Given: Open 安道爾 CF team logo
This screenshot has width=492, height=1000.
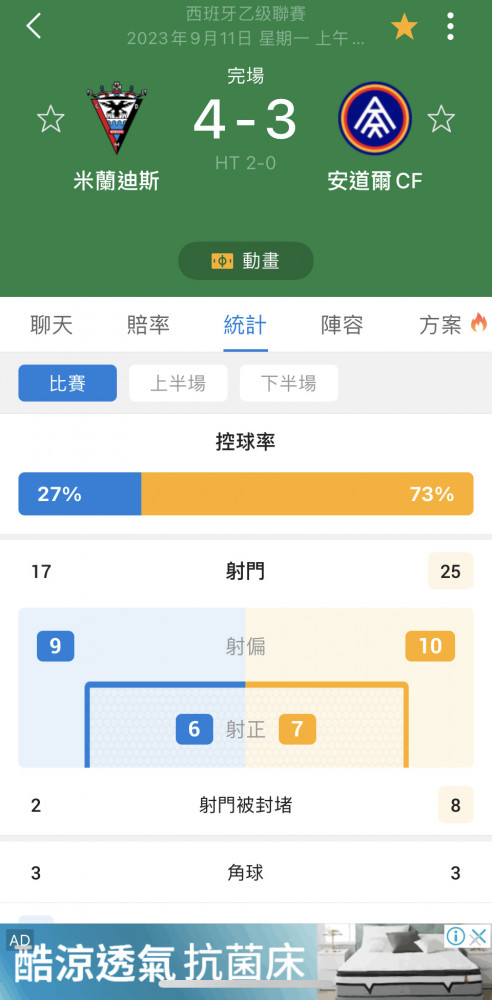Looking at the screenshot, I should pos(375,118).
